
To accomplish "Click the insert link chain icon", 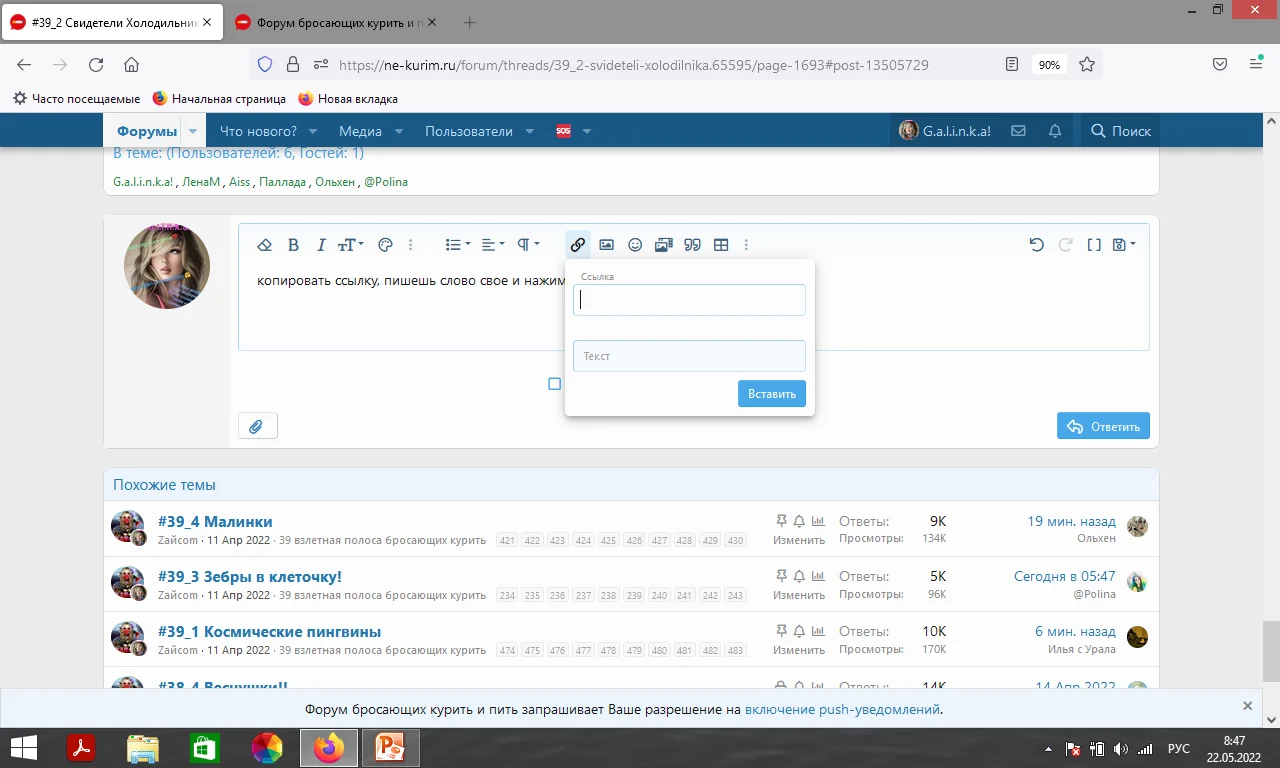I will tap(577, 245).
